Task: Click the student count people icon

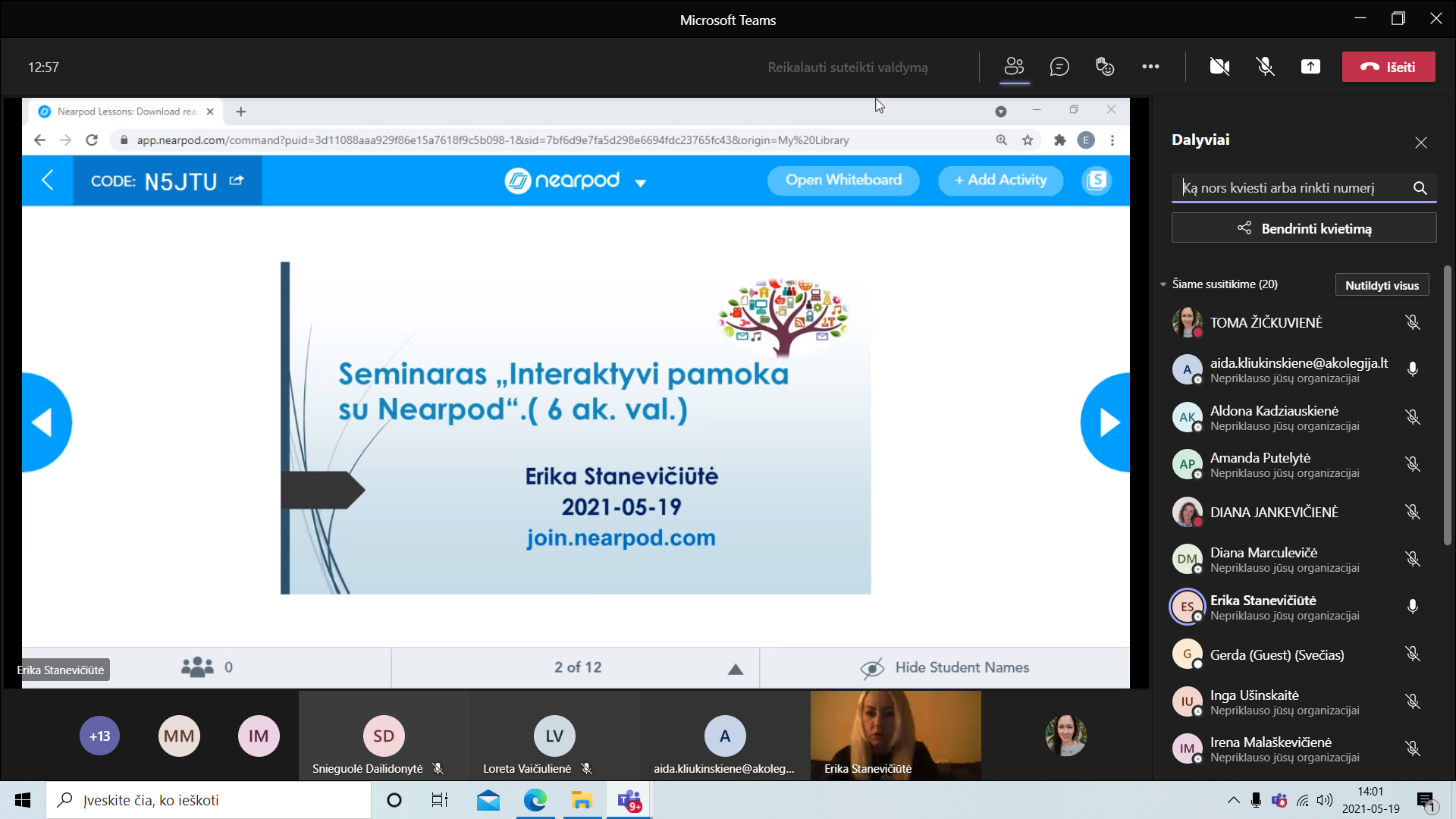Action: (x=197, y=667)
